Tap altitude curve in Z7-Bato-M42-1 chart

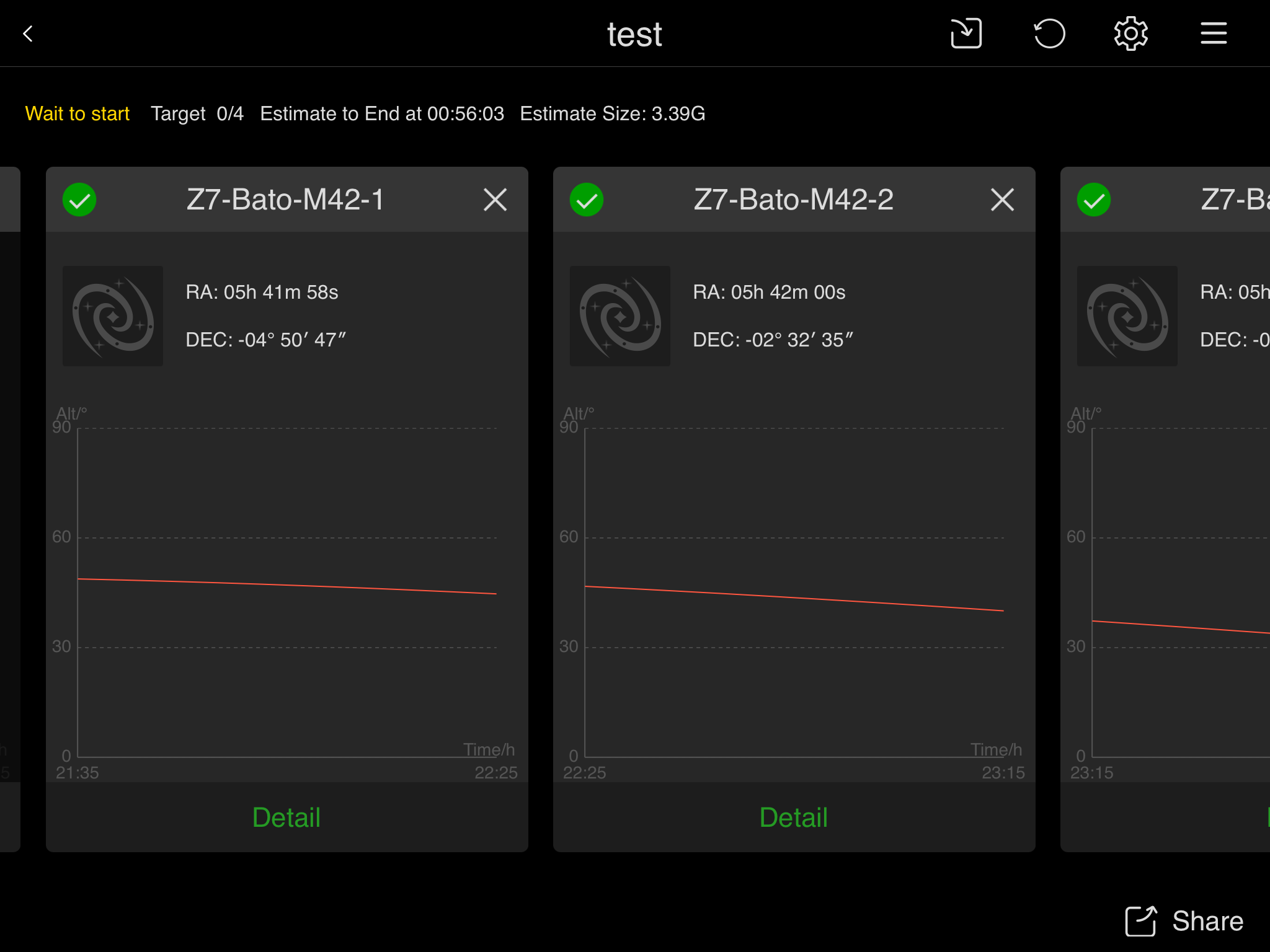point(286,586)
